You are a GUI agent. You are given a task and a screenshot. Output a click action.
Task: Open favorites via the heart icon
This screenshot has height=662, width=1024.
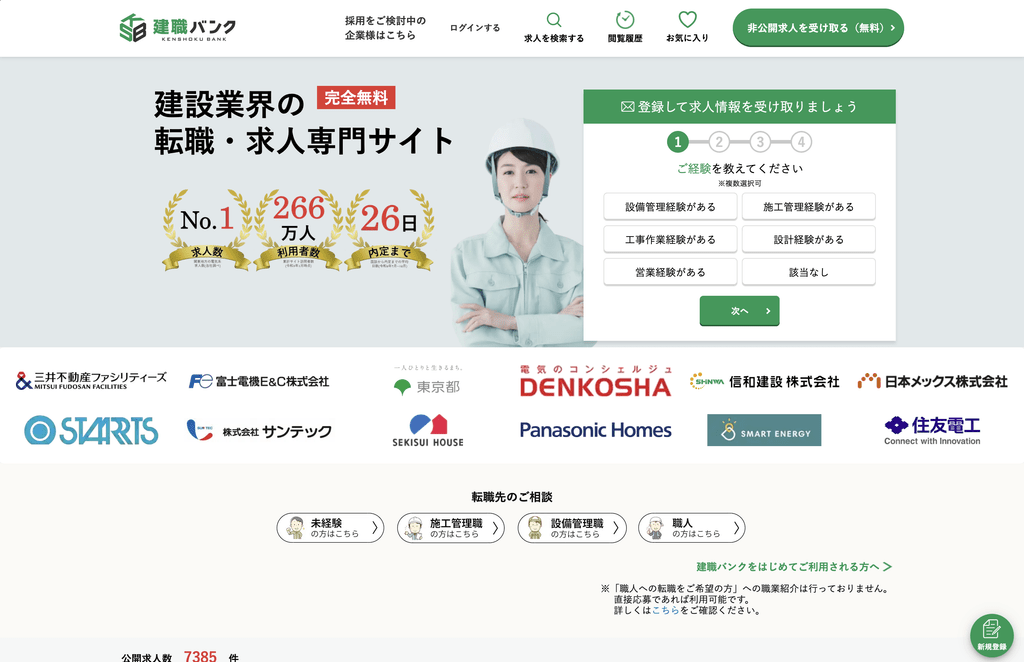[x=687, y=19]
